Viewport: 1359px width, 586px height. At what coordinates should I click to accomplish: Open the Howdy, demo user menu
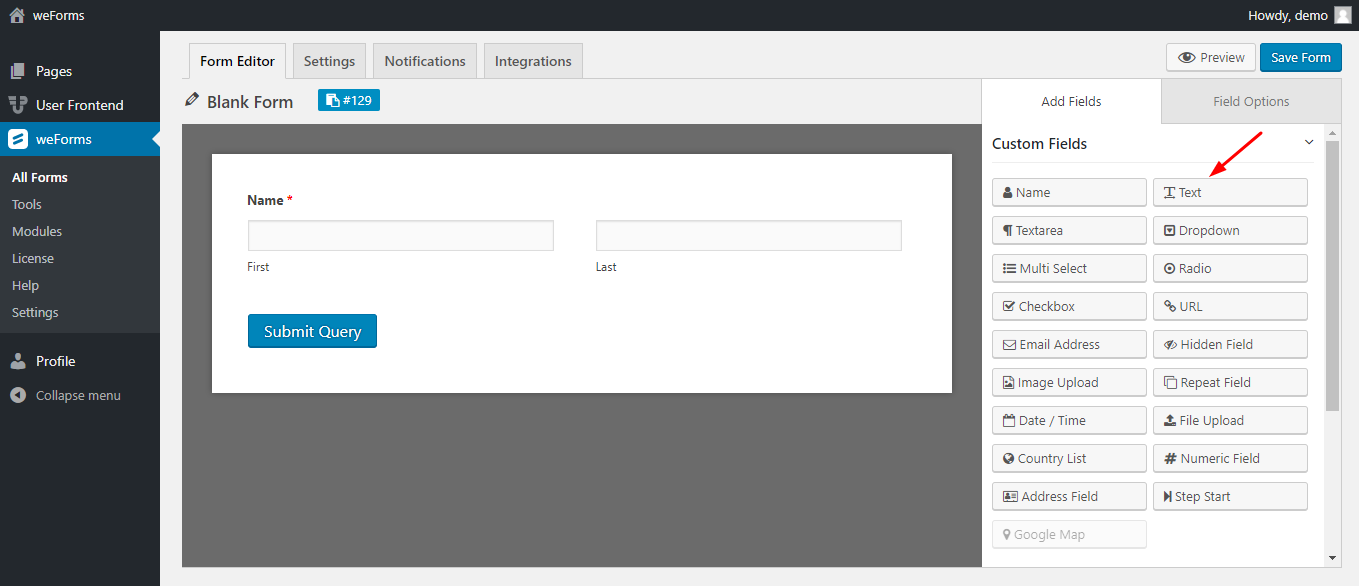tap(1290, 15)
